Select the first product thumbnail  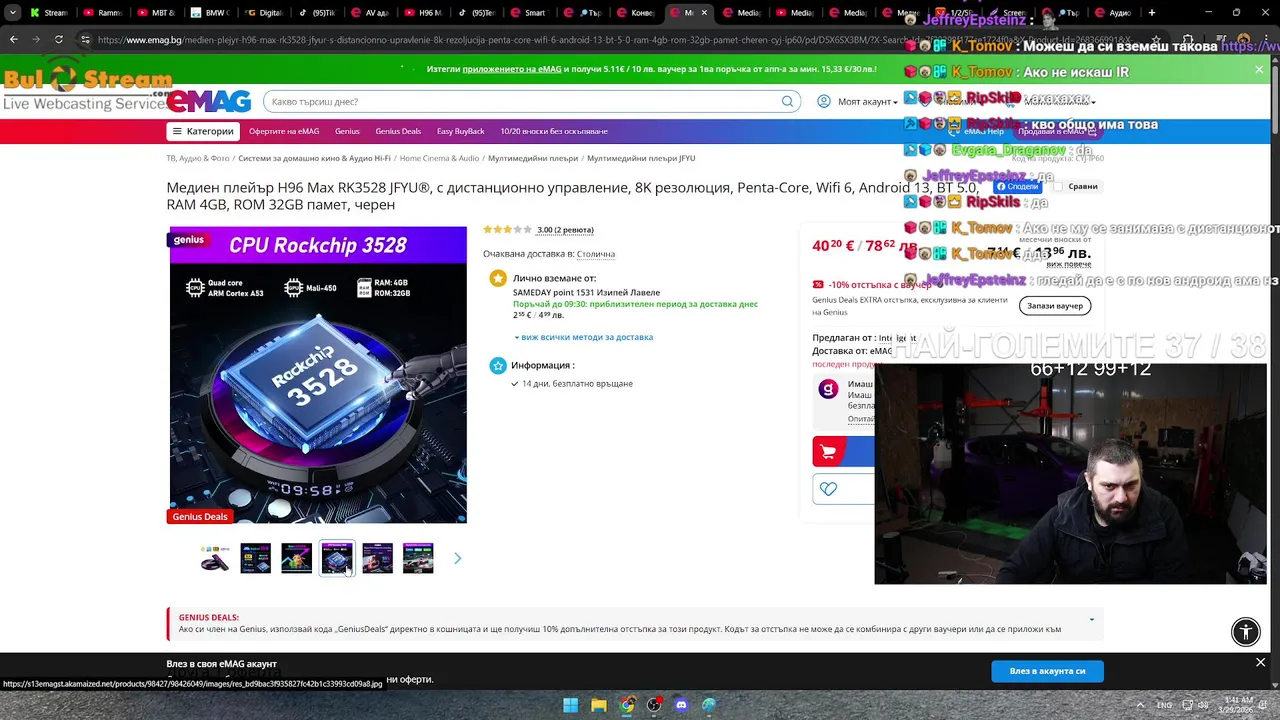(x=215, y=558)
